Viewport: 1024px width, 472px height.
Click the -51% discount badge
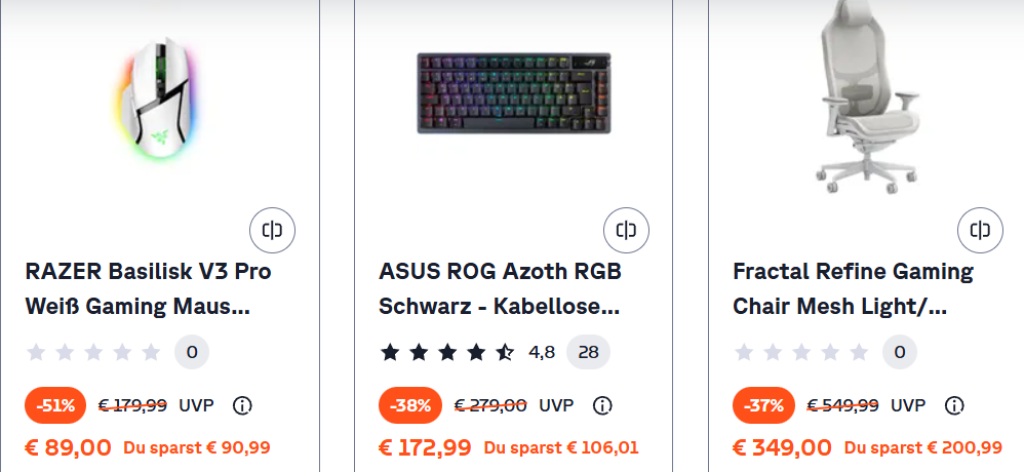click(x=55, y=405)
